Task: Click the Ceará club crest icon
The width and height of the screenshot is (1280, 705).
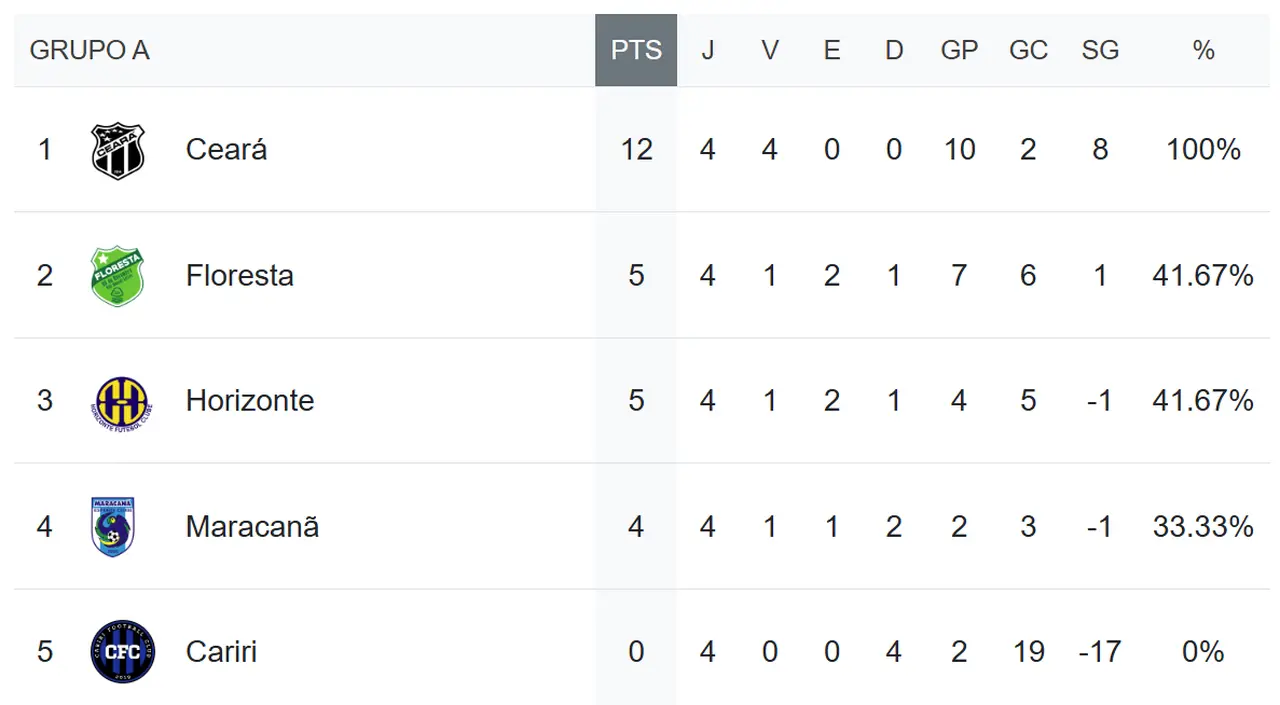Action: [x=118, y=151]
